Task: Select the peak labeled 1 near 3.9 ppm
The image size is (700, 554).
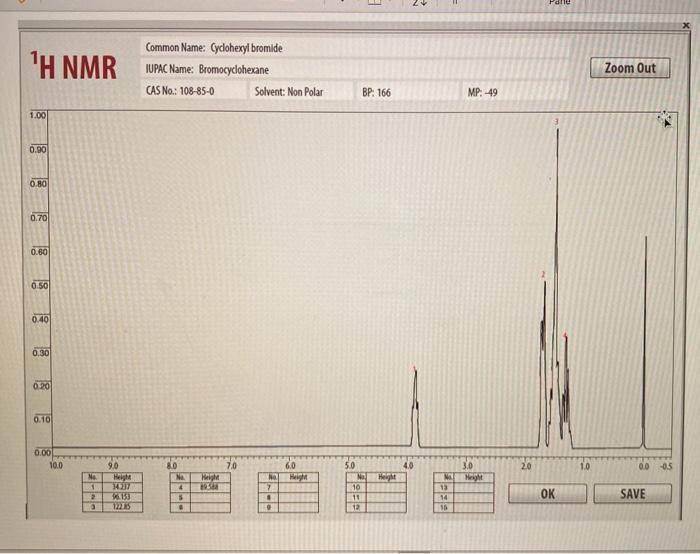Action: pos(415,406)
